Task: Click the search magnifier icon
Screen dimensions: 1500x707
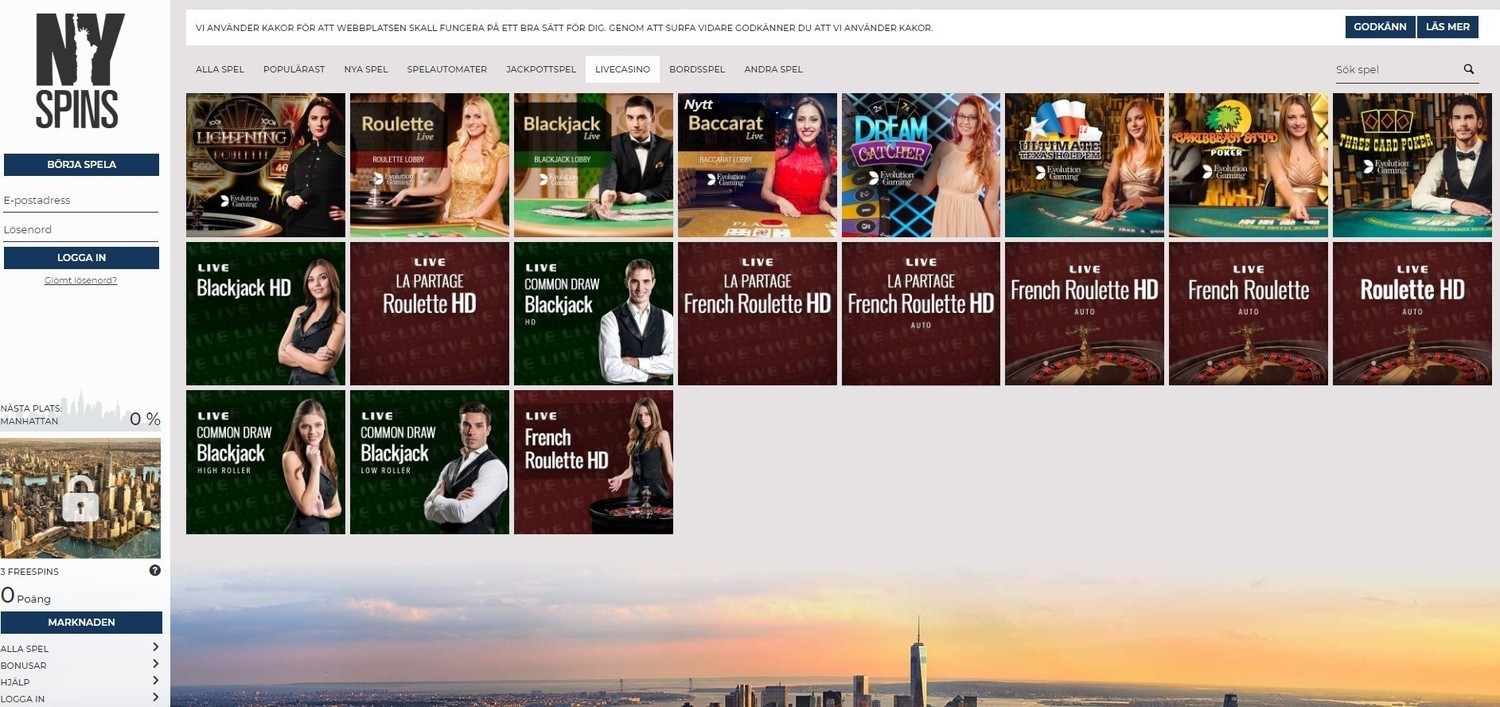Action: (x=1469, y=69)
